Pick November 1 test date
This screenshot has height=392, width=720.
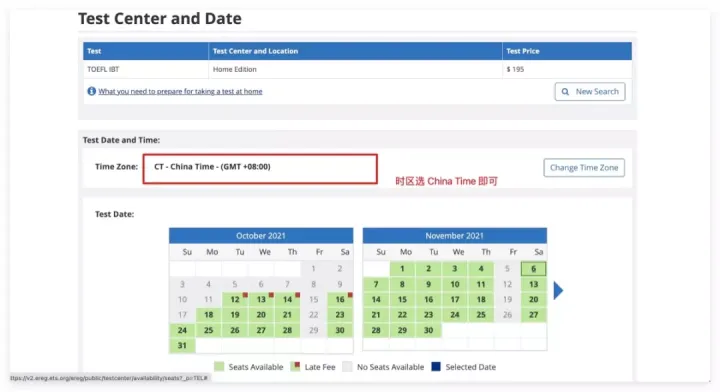click(402, 269)
